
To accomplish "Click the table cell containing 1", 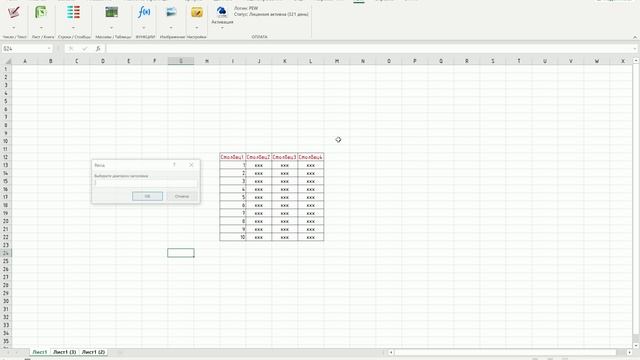I will 233,165.
